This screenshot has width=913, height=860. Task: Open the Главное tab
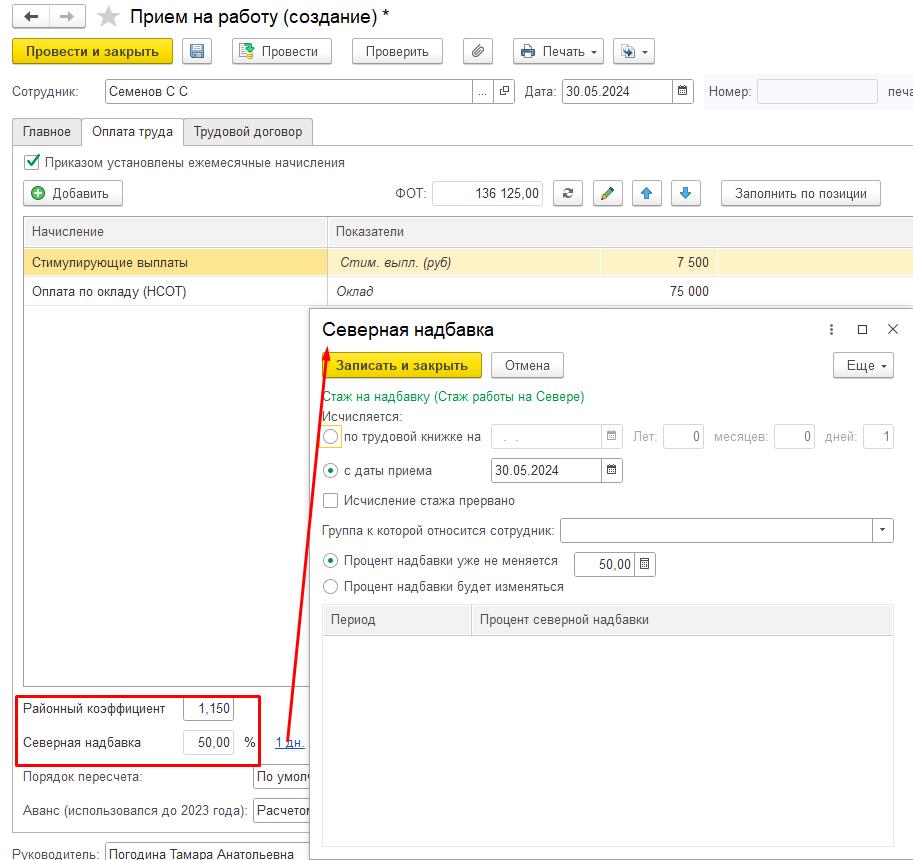coord(47,132)
